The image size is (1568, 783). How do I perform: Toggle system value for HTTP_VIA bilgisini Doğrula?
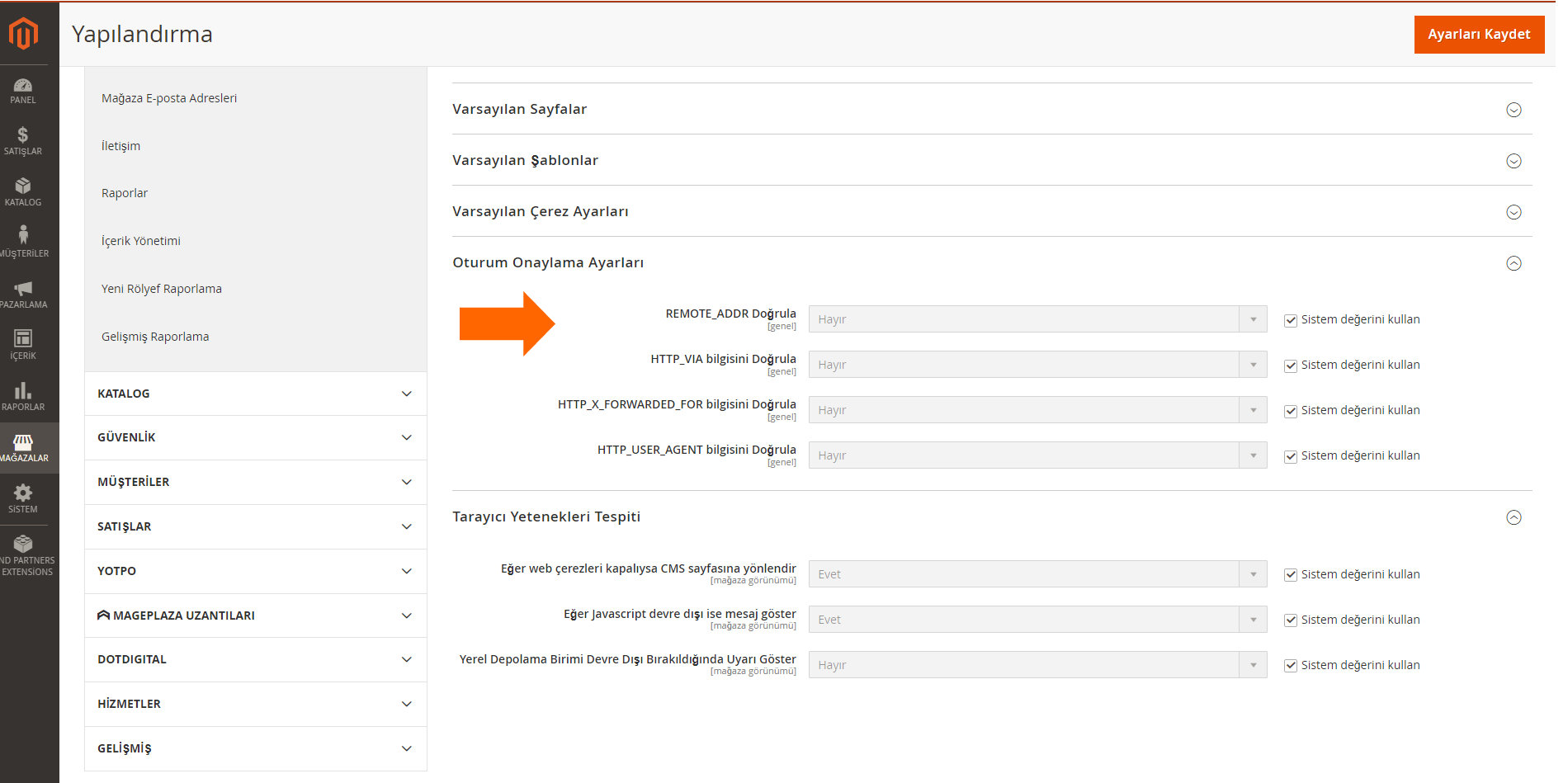coord(1291,366)
